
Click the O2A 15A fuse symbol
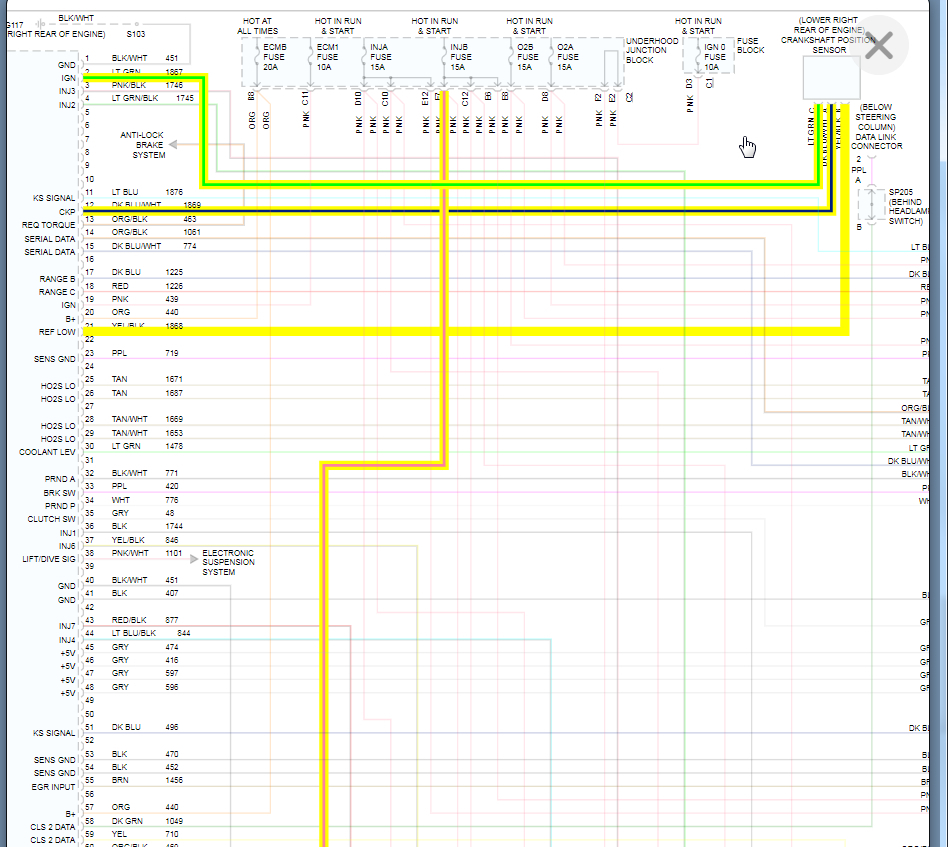coord(551,59)
